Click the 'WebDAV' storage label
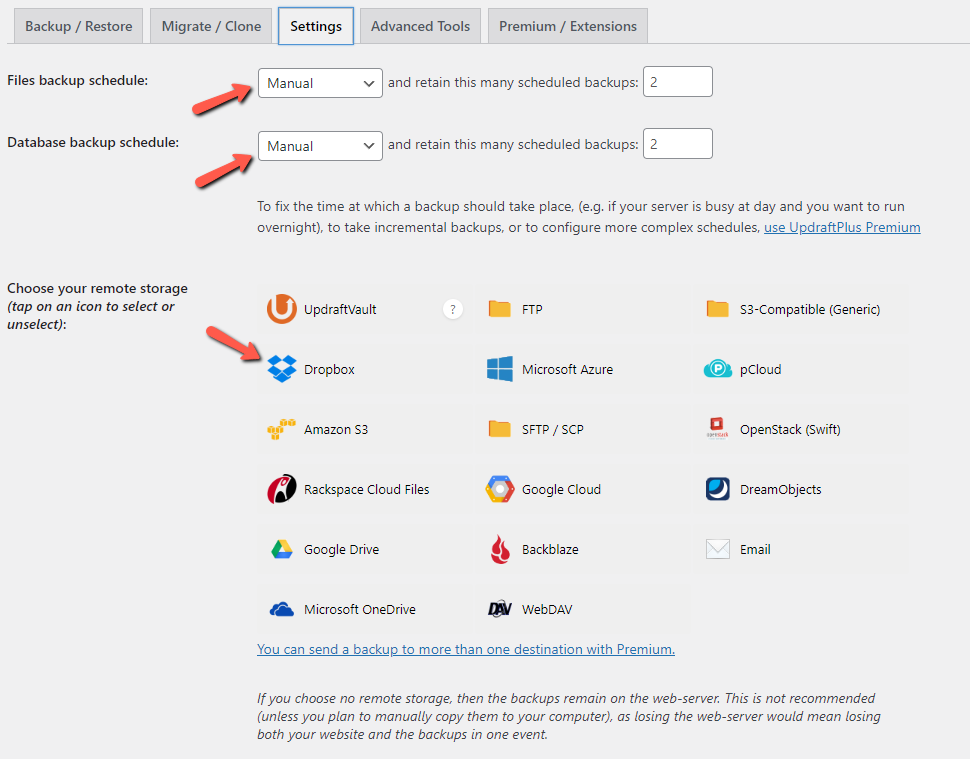The image size is (970, 759). (x=547, y=609)
